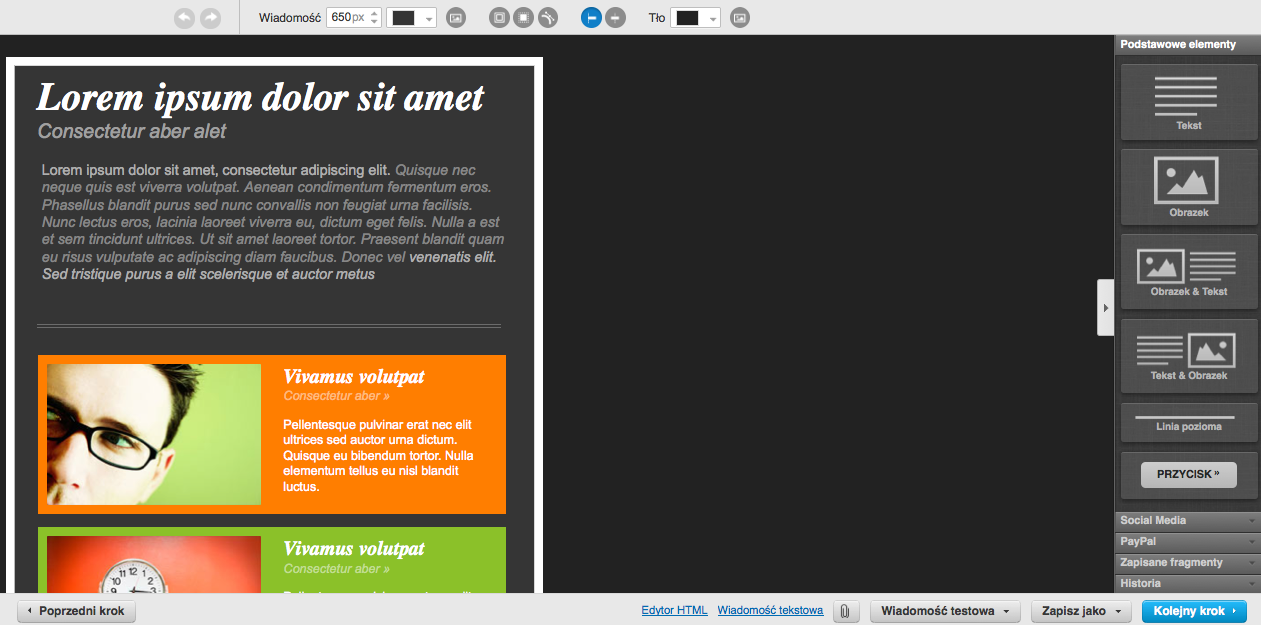Select the Obrazek & Tekst element block
The height and width of the screenshot is (625, 1261).
1189,271
